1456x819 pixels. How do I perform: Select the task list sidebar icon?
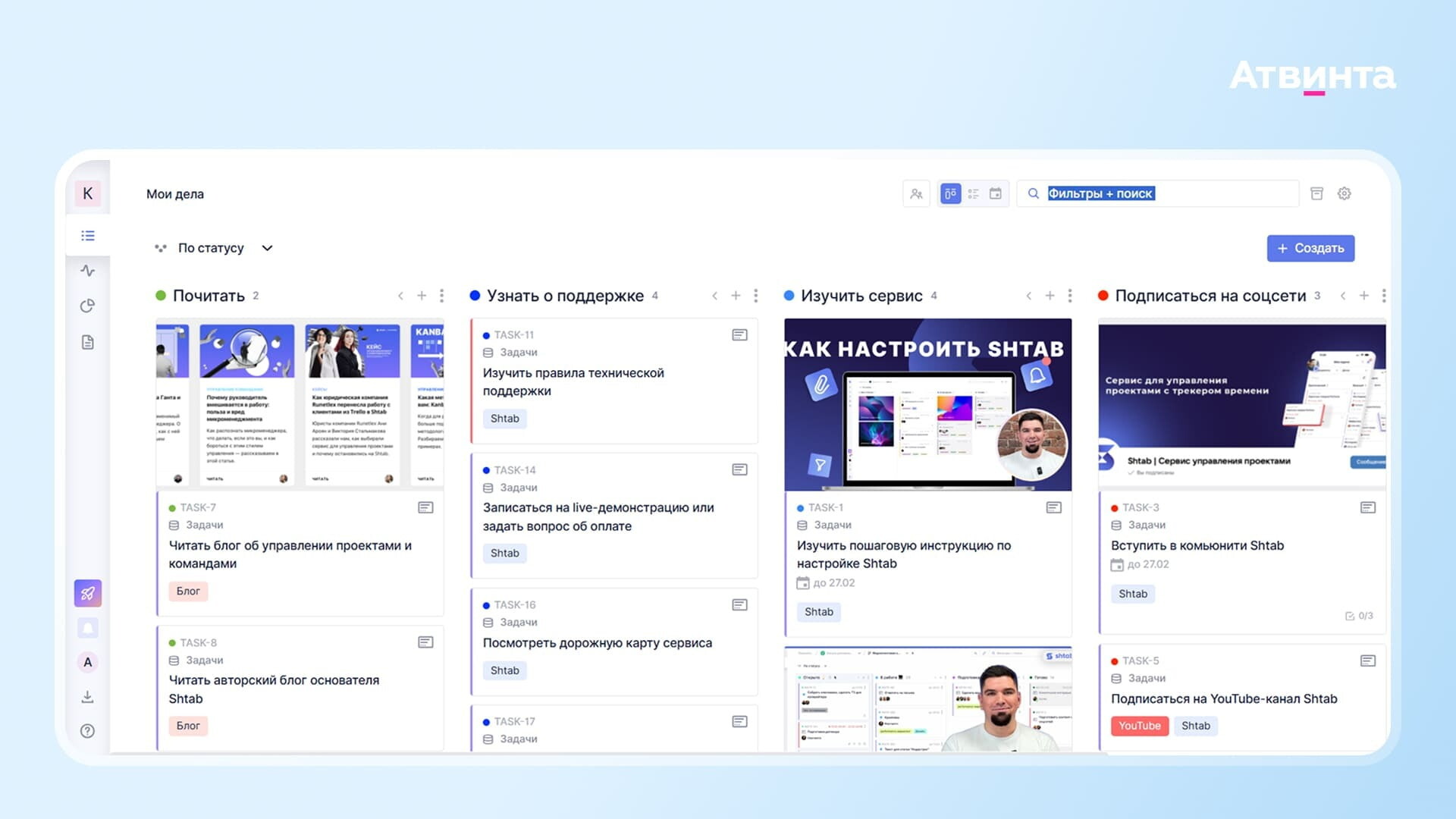[88, 236]
